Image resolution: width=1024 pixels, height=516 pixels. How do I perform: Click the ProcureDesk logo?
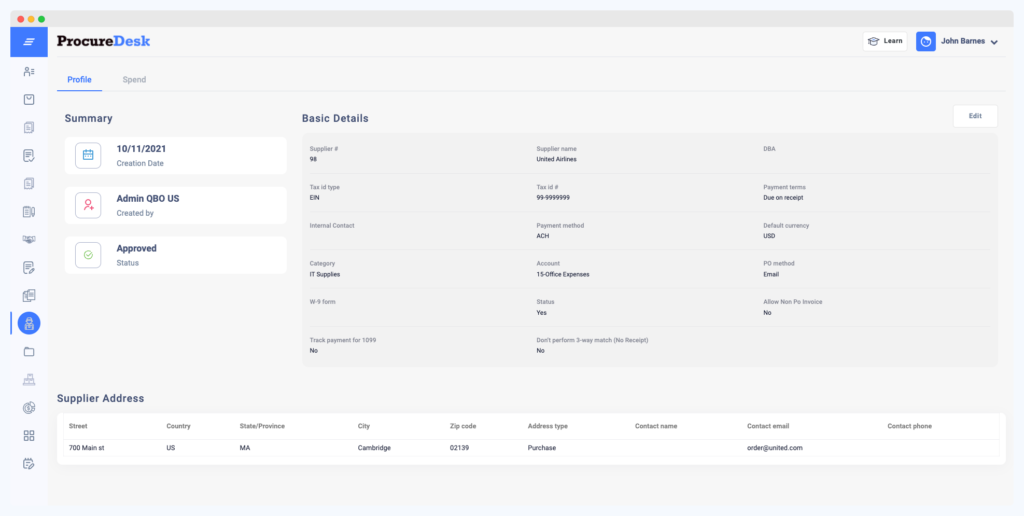coord(103,41)
